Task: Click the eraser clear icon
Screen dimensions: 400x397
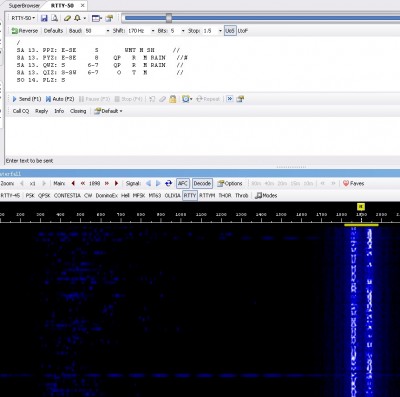Action: 67,18
